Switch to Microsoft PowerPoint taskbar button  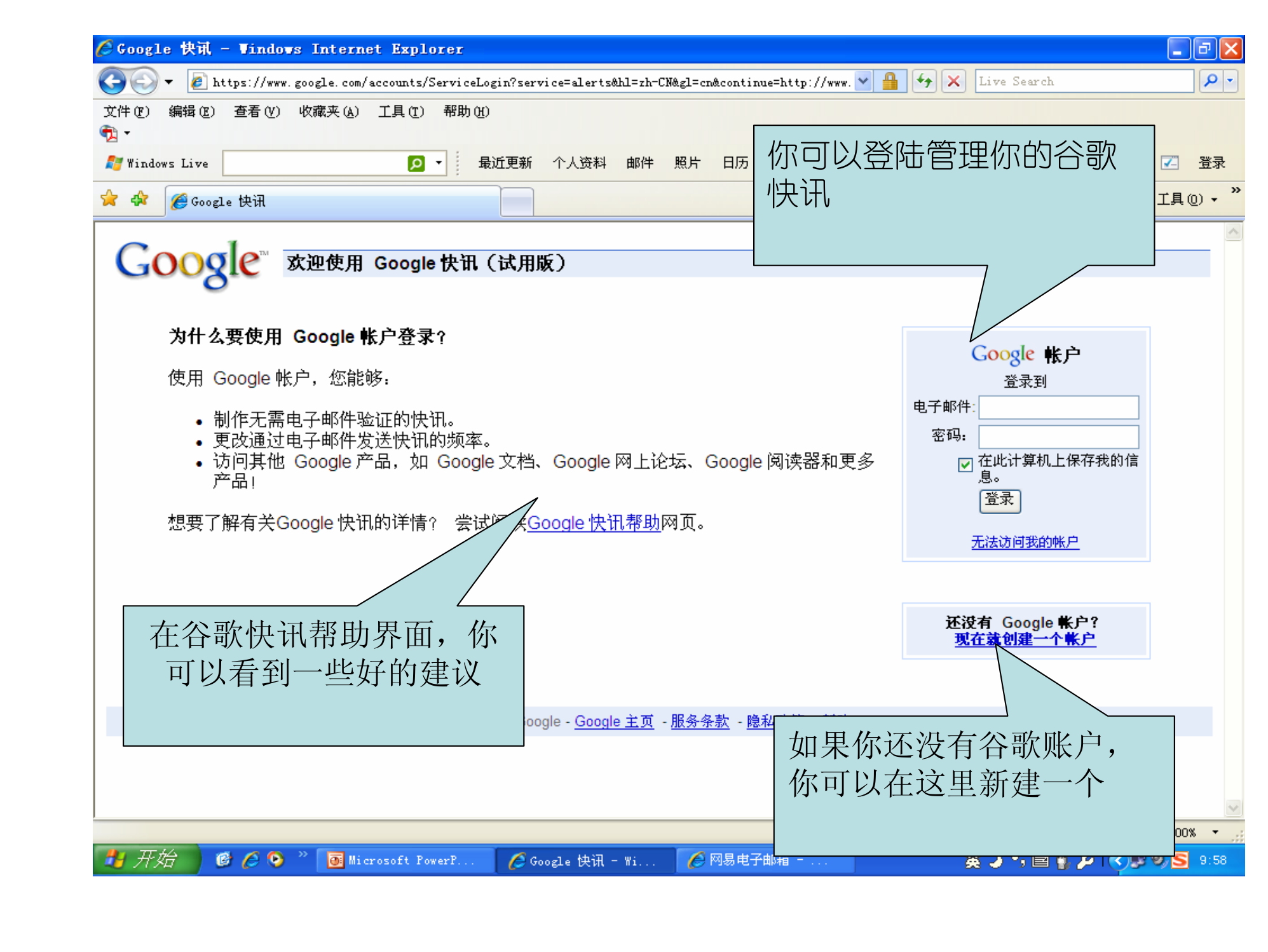click(406, 860)
